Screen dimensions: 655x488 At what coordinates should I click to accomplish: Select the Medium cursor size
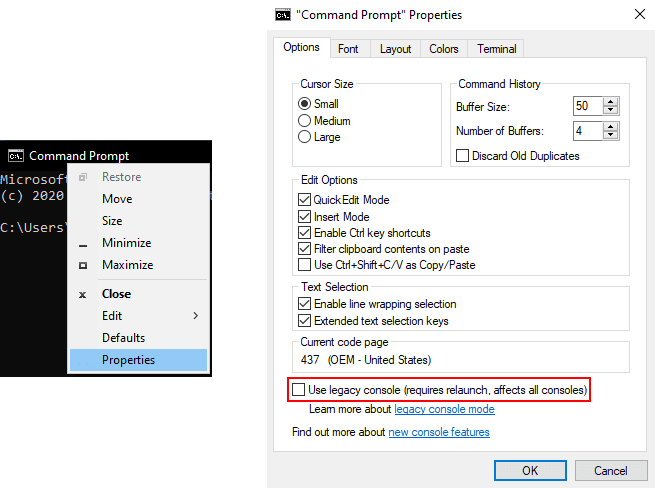click(305, 121)
